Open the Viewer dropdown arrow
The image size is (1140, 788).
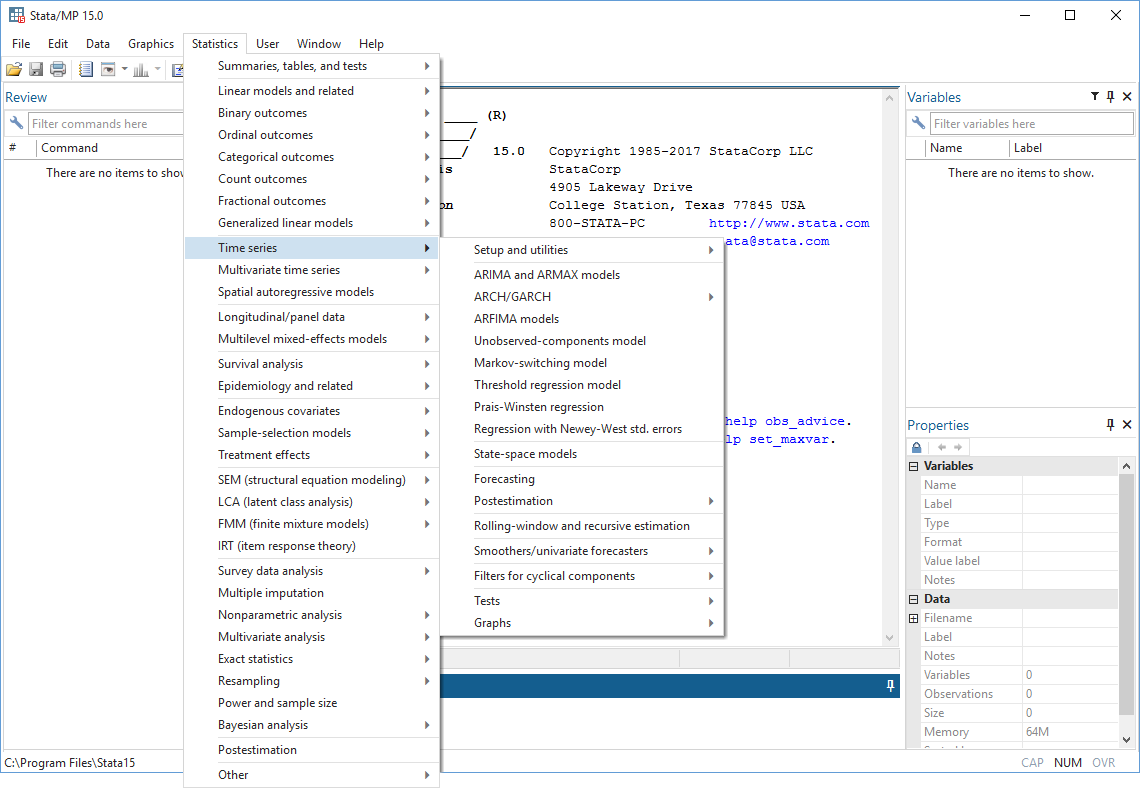124,70
